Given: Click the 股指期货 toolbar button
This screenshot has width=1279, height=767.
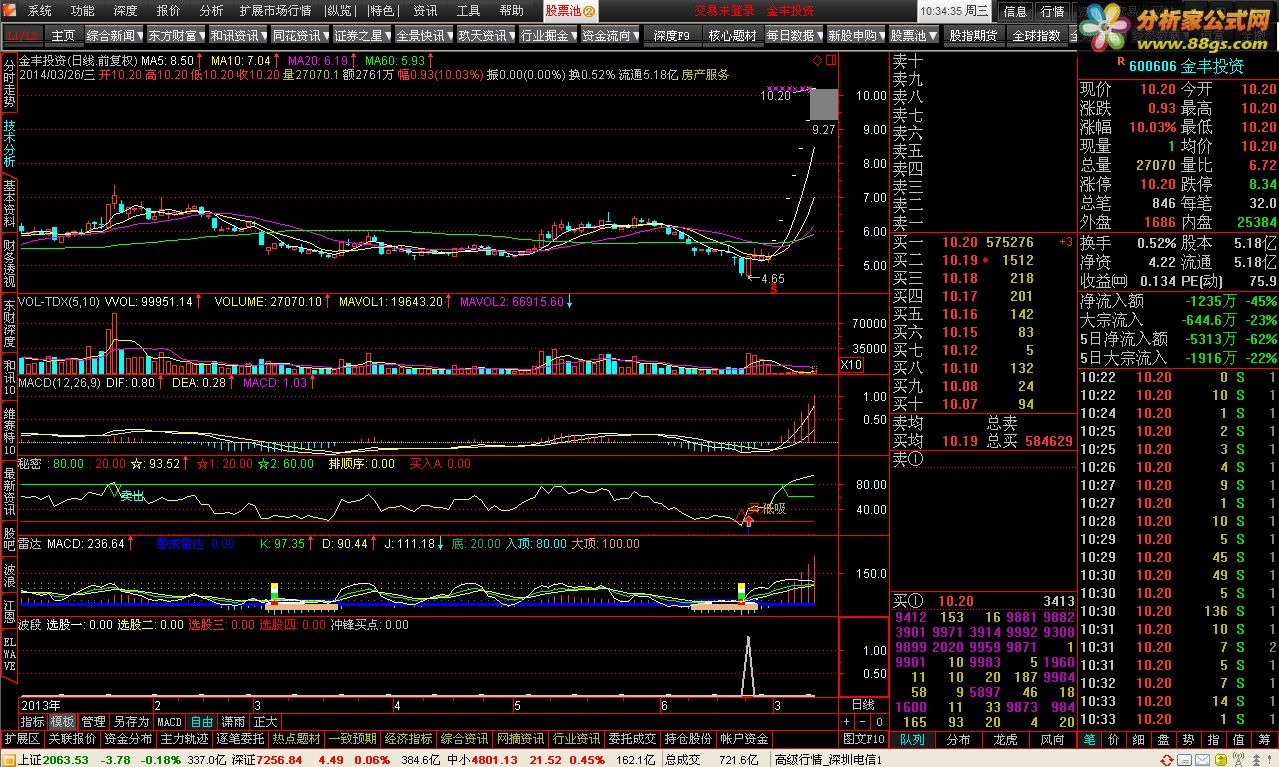Looking at the screenshot, I should pos(973,35).
